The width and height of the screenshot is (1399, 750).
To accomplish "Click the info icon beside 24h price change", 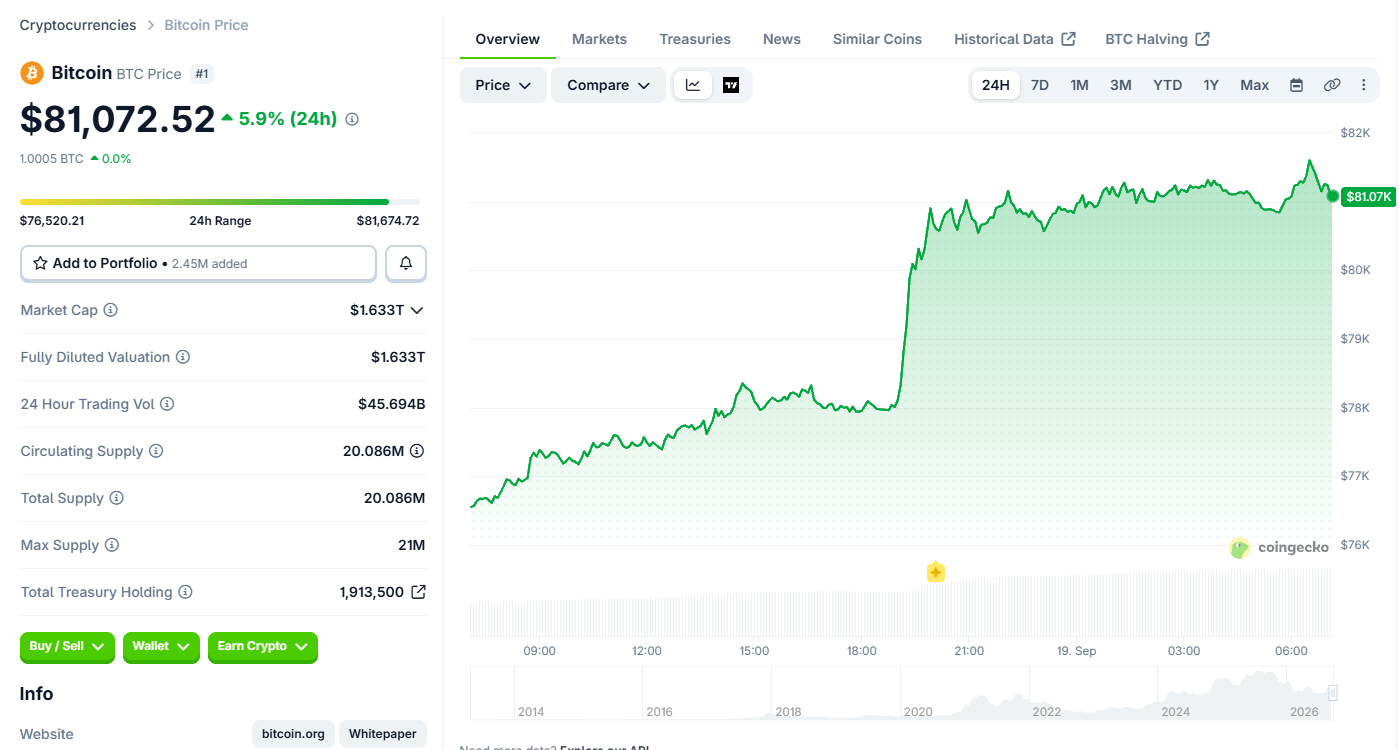I will pyautogui.click(x=352, y=119).
